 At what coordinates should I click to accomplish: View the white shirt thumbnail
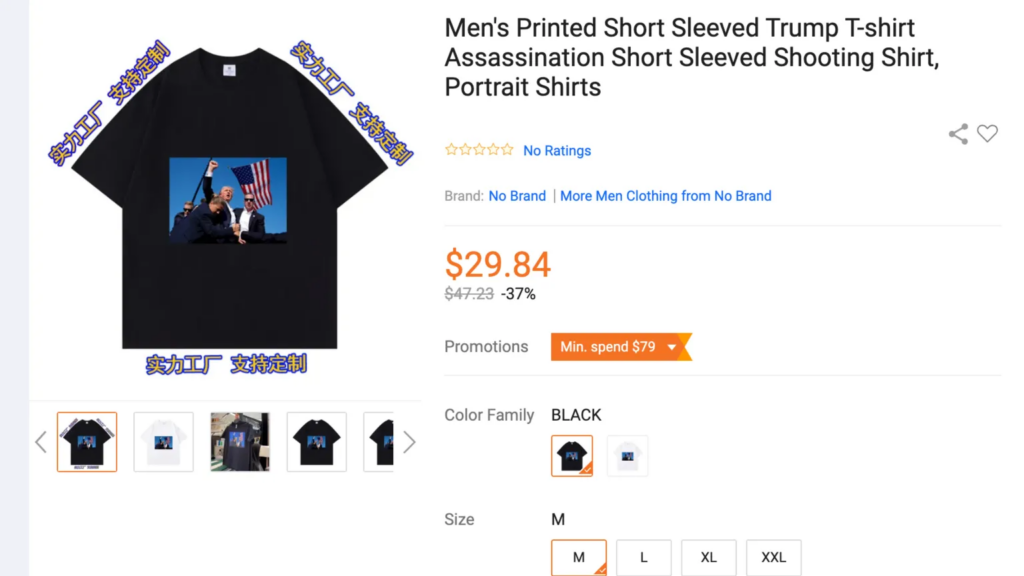coord(164,442)
